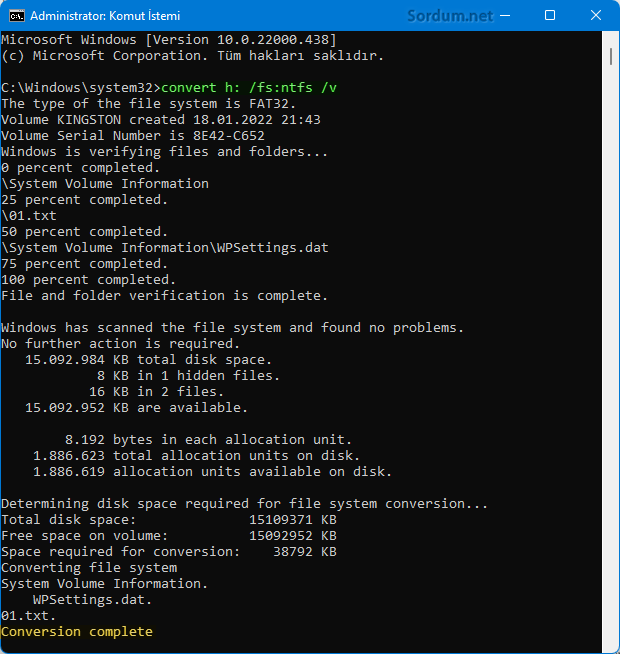Click the line 'Volume Serial Number is 8E42-C652'
The width and height of the screenshot is (620, 654).
tap(133, 136)
